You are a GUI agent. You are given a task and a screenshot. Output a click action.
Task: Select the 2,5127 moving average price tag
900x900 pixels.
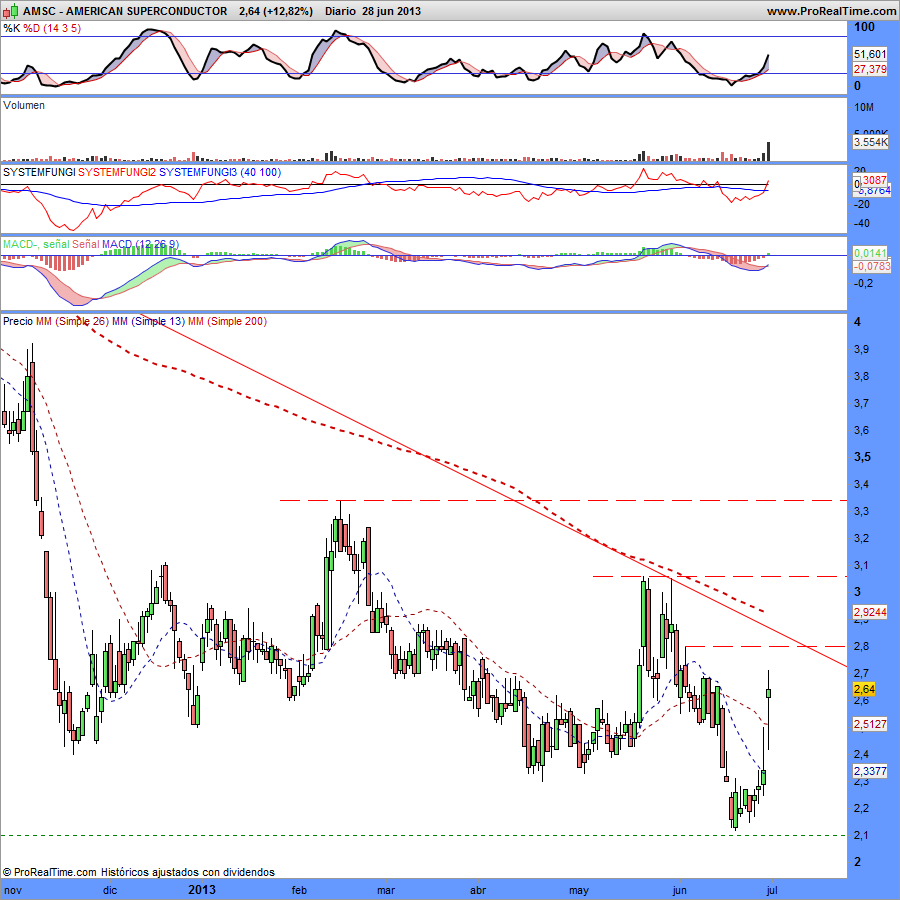(870, 724)
